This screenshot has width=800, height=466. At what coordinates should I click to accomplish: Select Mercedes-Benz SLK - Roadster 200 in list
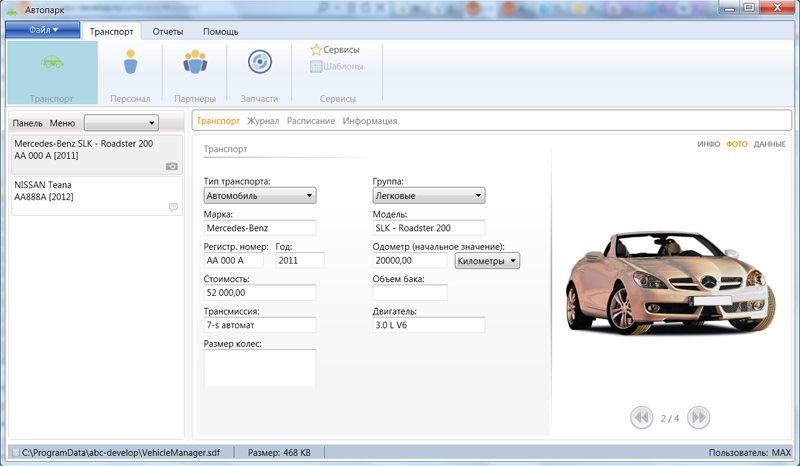(97, 154)
